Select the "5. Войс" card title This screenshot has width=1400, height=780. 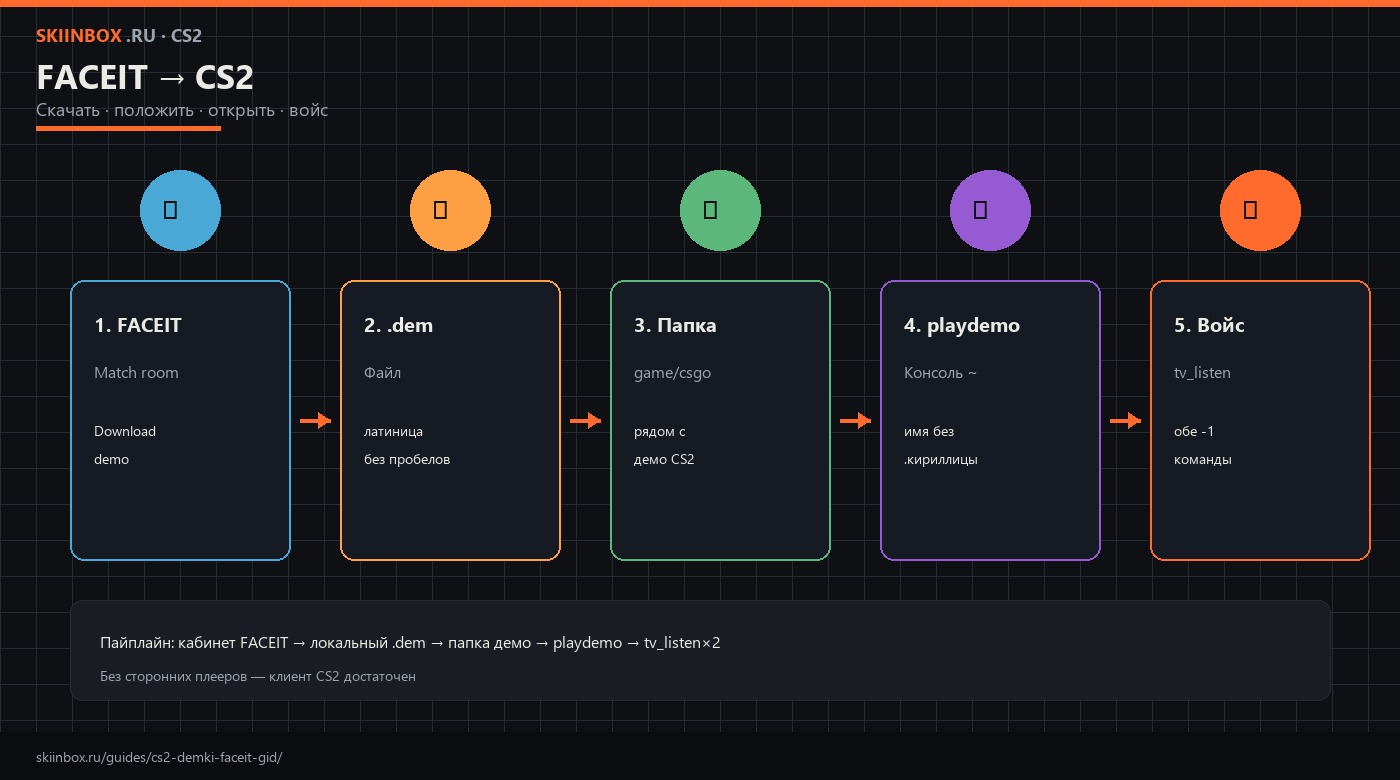tap(1209, 325)
